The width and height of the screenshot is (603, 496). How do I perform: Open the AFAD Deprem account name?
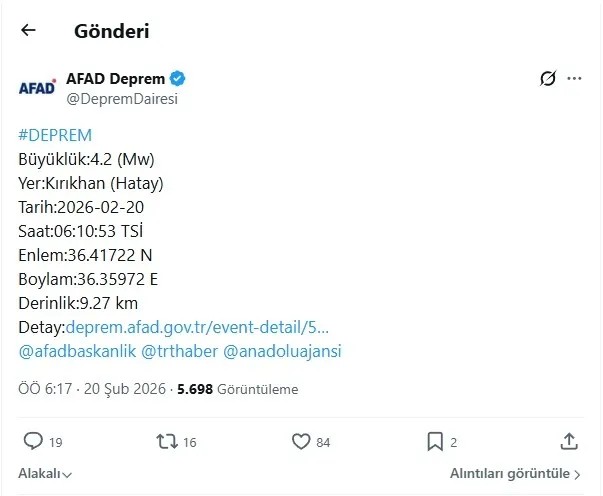point(115,78)
